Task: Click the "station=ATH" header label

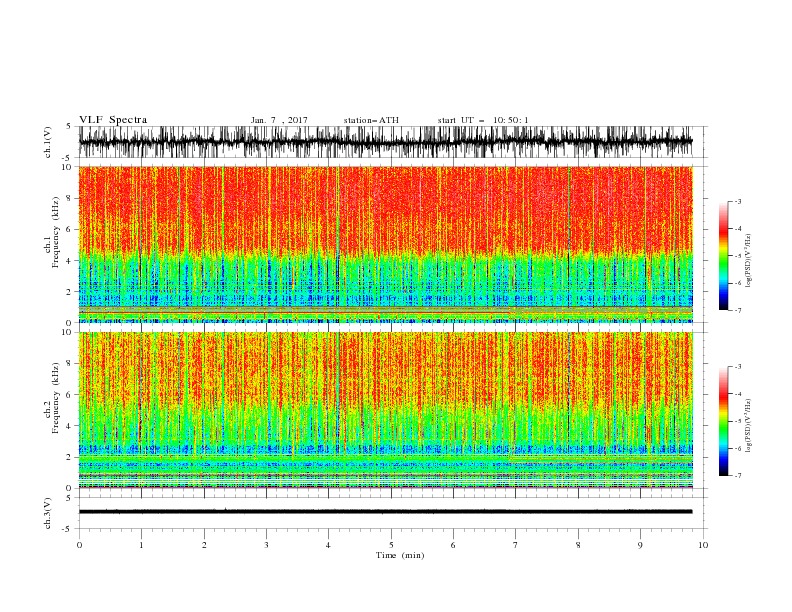Action: (371, 120)
